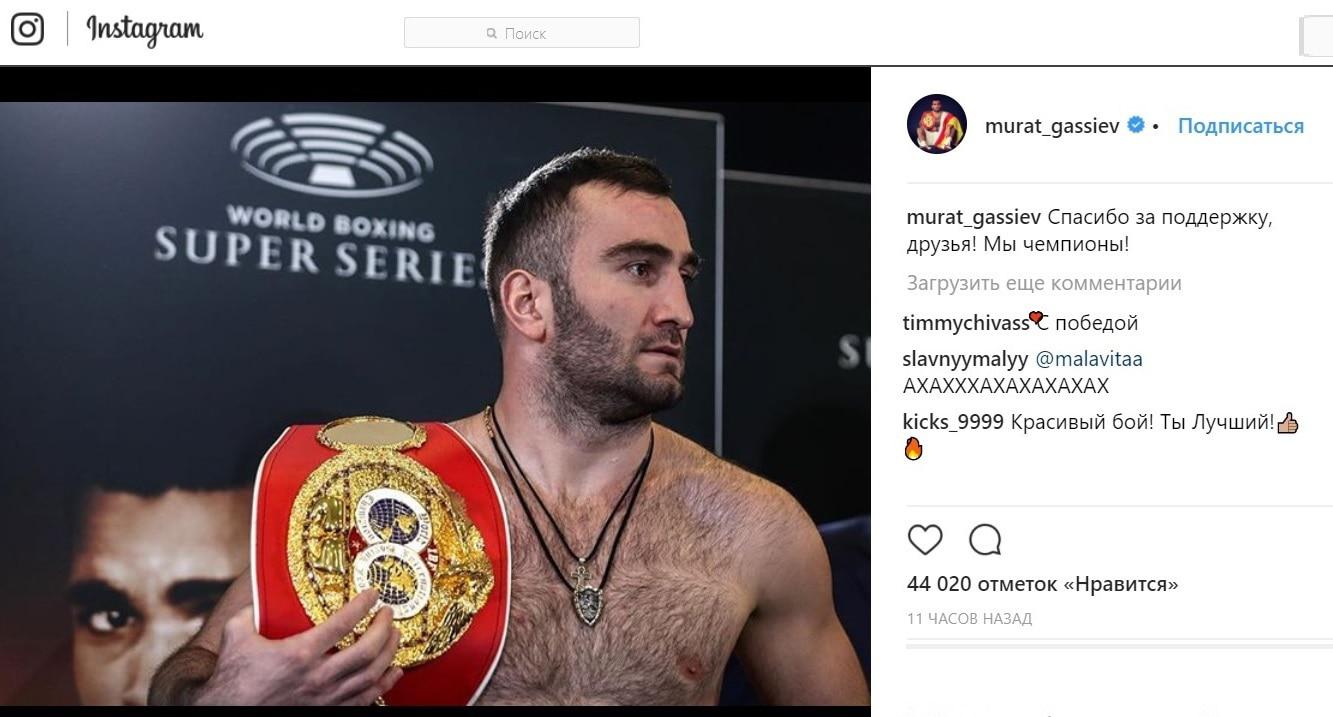The height and width of the screenshot is (717, 1333).
Task: Open murat_gassiev name in caption
Action: click(x=974, y=218)
